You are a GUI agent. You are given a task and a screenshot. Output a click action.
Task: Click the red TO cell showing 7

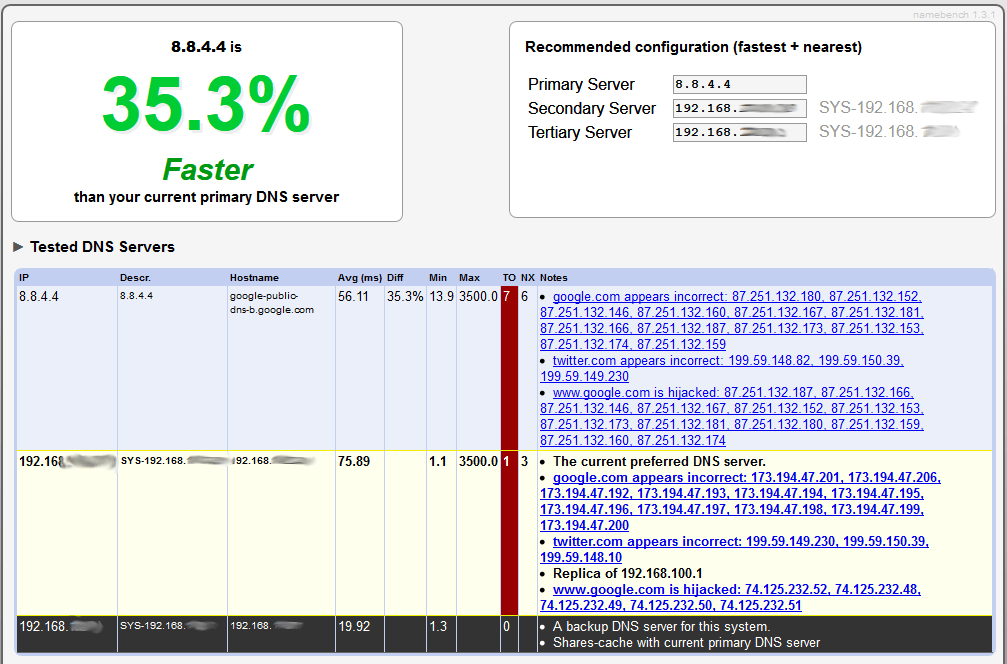point(508,297)
